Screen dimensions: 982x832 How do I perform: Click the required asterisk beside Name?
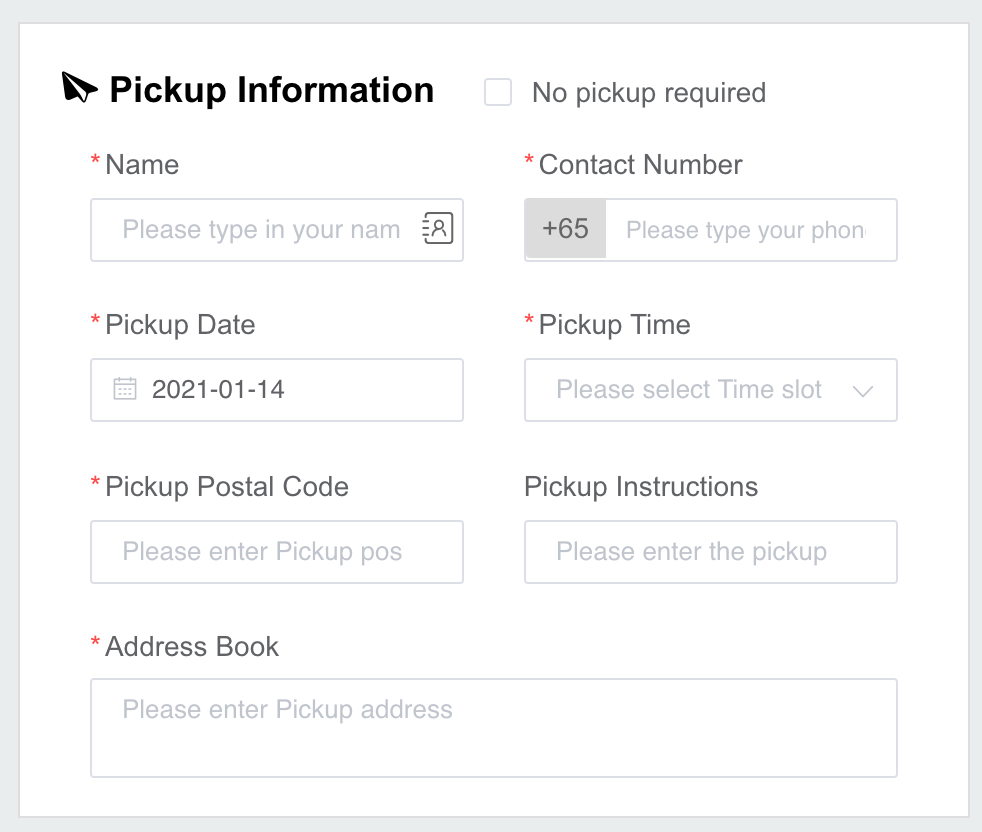[x=94, y=159]
